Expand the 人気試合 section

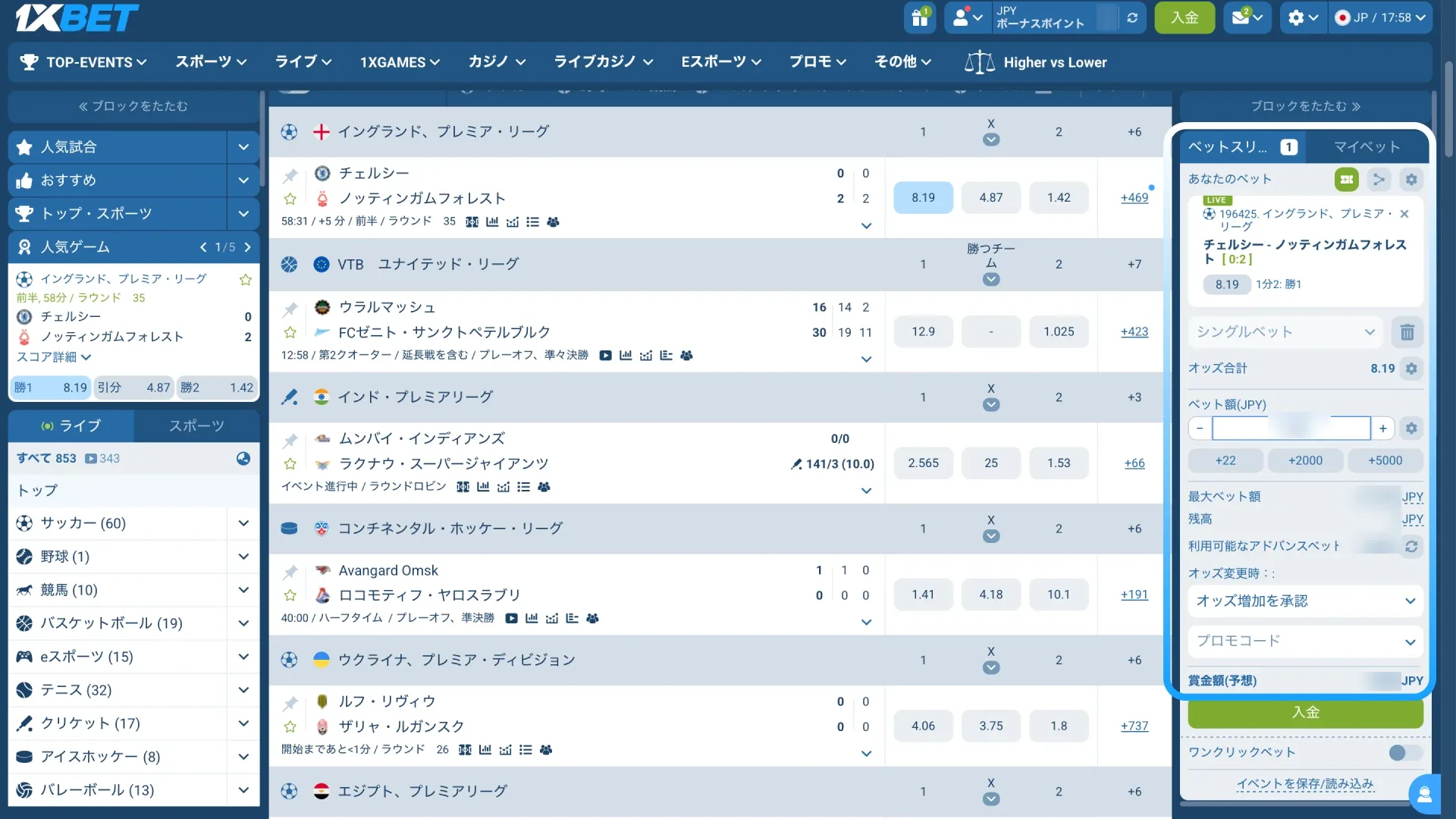pos(243,146)
